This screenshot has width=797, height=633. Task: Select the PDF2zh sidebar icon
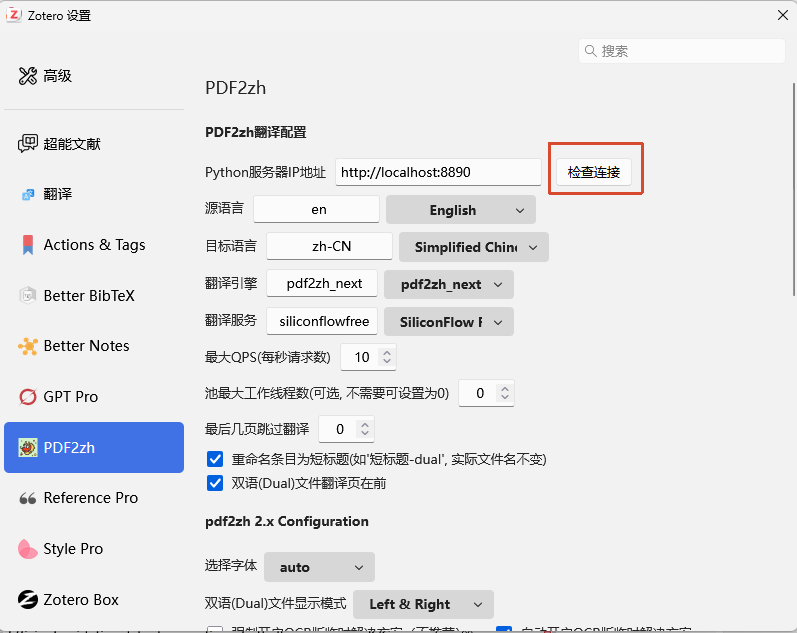(x=28, y=447)
